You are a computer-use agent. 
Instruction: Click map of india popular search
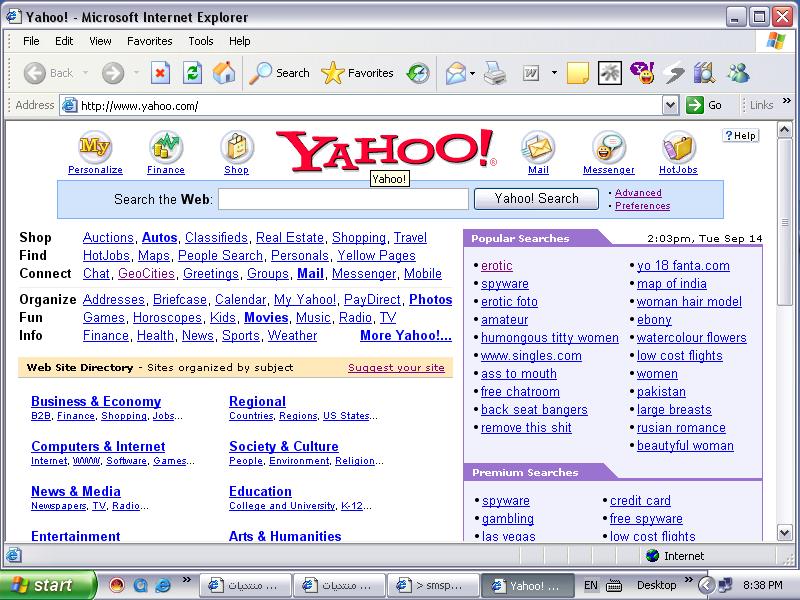point(671,284)
